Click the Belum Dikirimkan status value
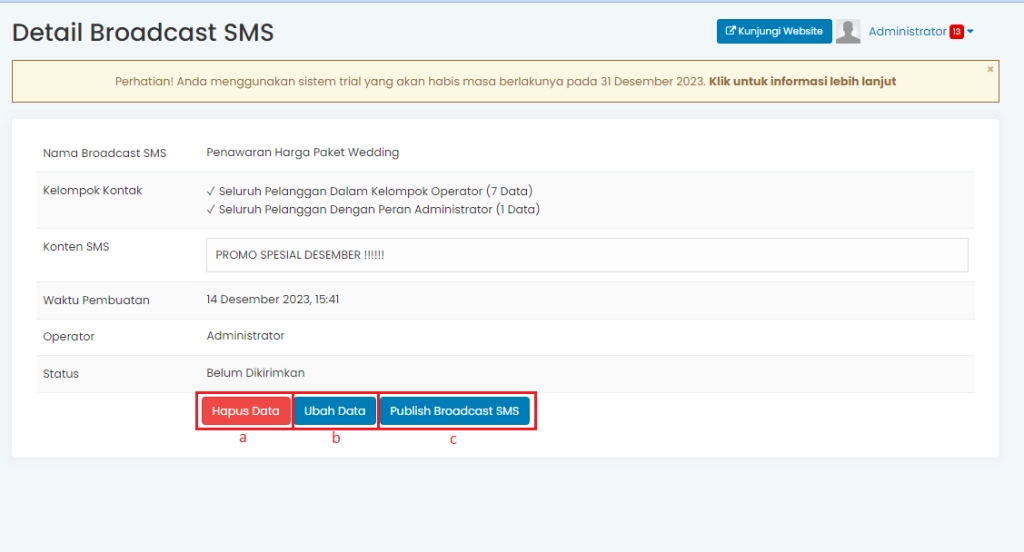Screen dimensions: 1024x552 tap(255, 373)
